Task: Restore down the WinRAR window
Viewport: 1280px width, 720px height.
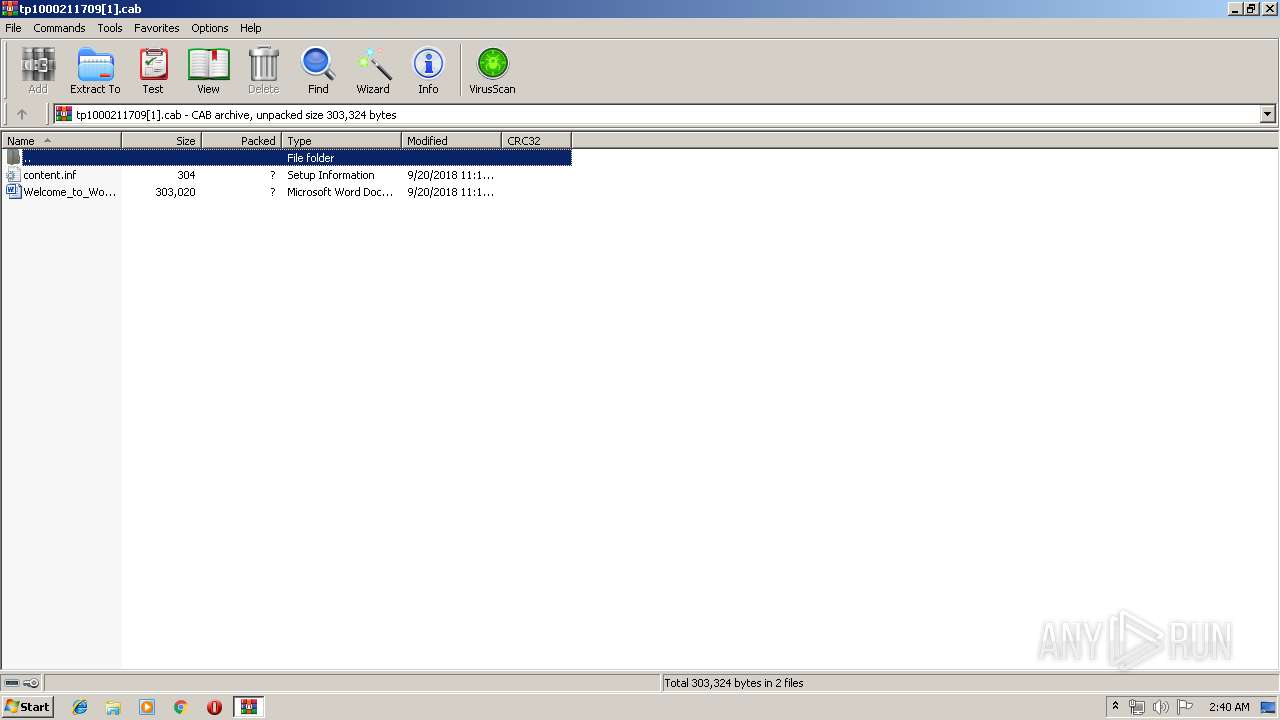Action: pyautogui.click(x=1251, y=9)
